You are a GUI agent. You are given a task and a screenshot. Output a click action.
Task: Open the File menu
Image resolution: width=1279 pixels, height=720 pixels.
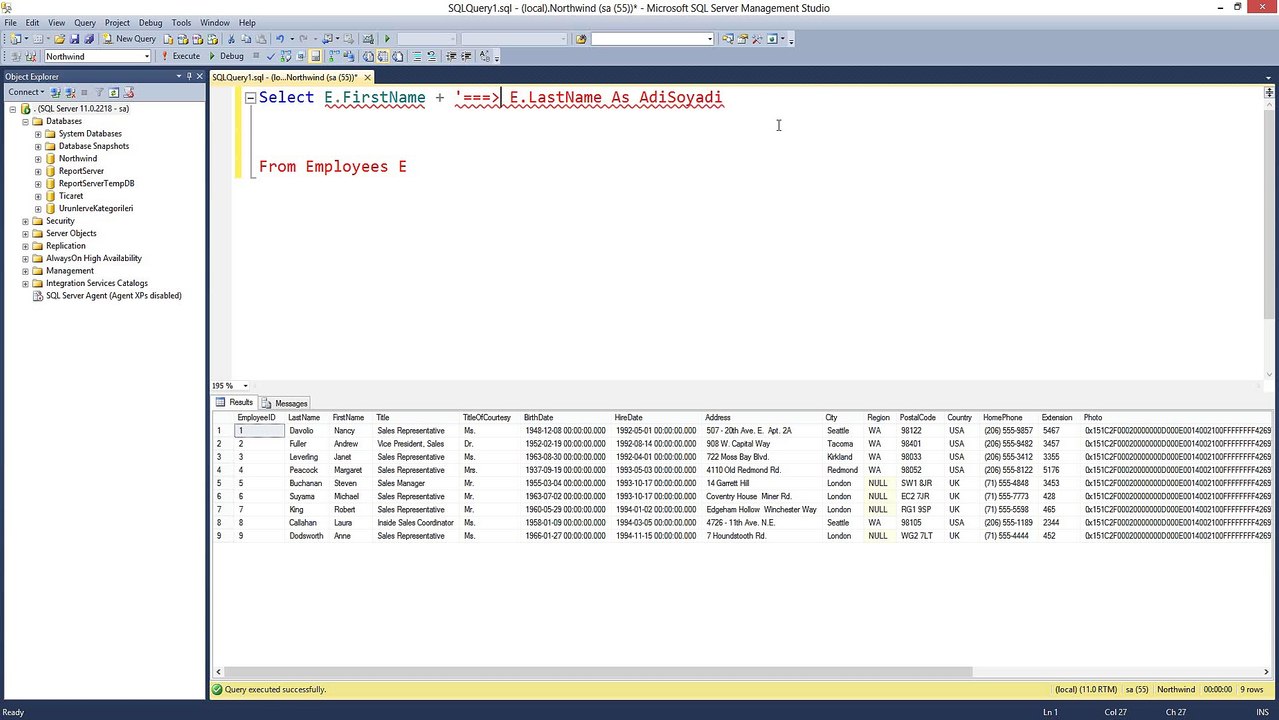(x=10, y=22)
